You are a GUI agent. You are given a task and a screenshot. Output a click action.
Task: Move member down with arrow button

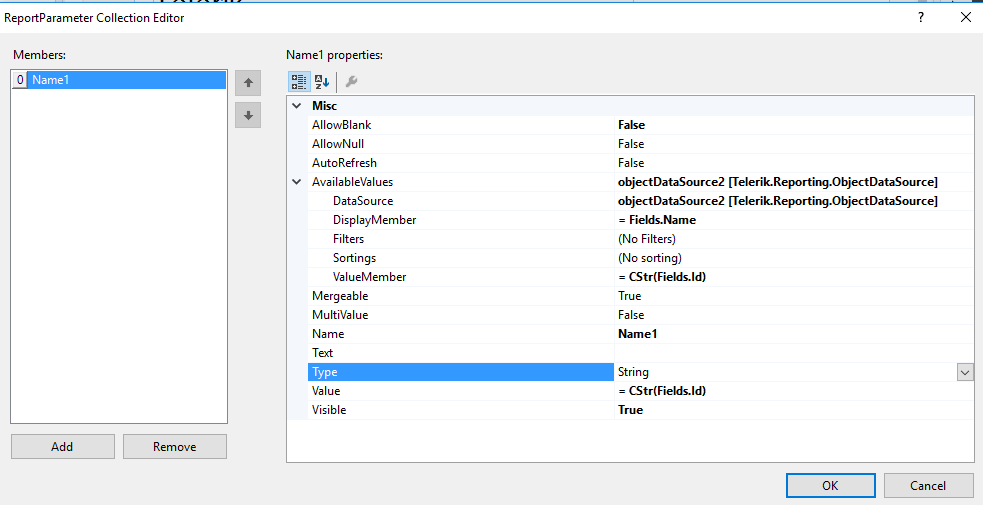248,115
